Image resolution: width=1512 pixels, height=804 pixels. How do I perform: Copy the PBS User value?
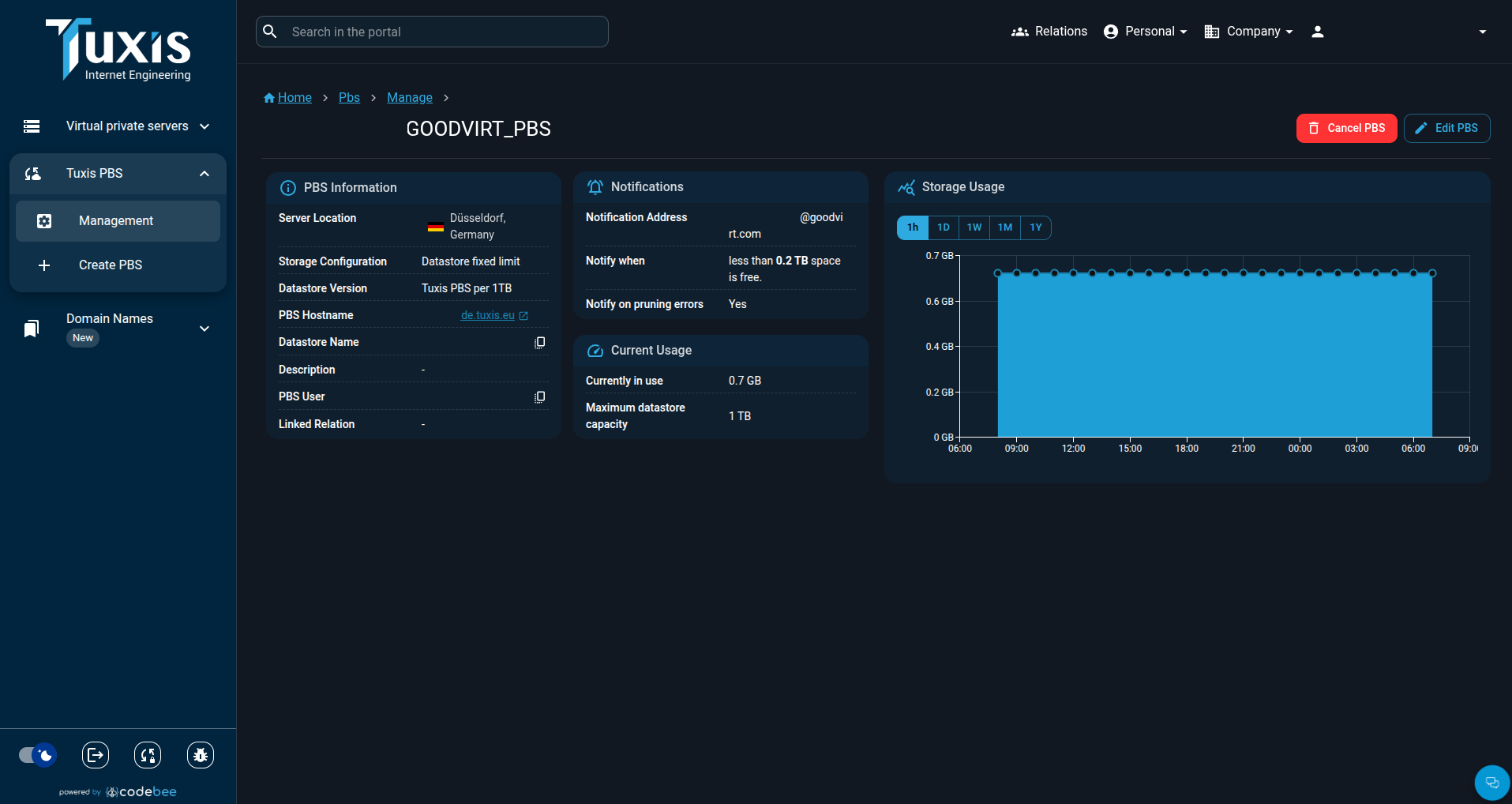pos(540,397)
